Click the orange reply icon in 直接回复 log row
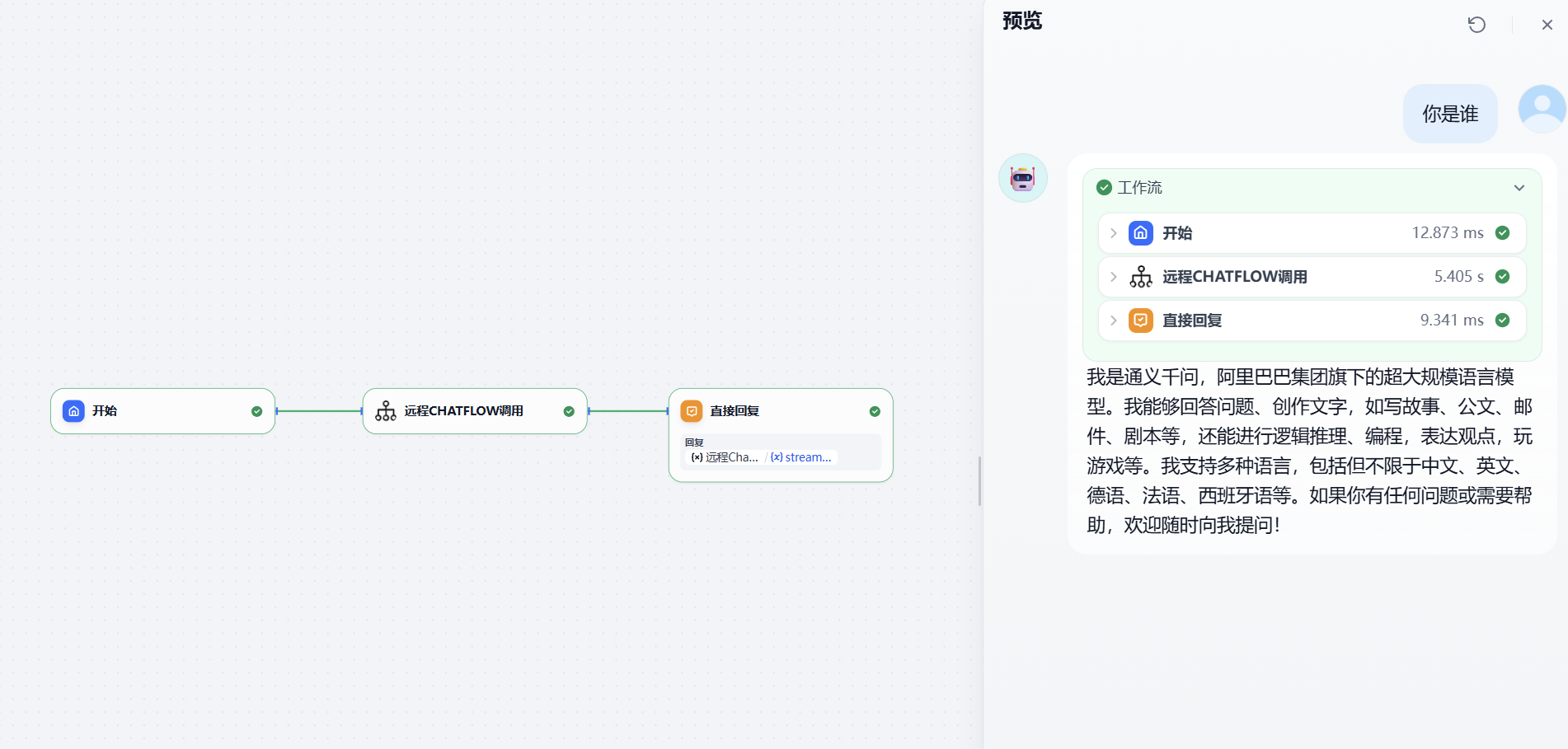 pos(1141,321)
